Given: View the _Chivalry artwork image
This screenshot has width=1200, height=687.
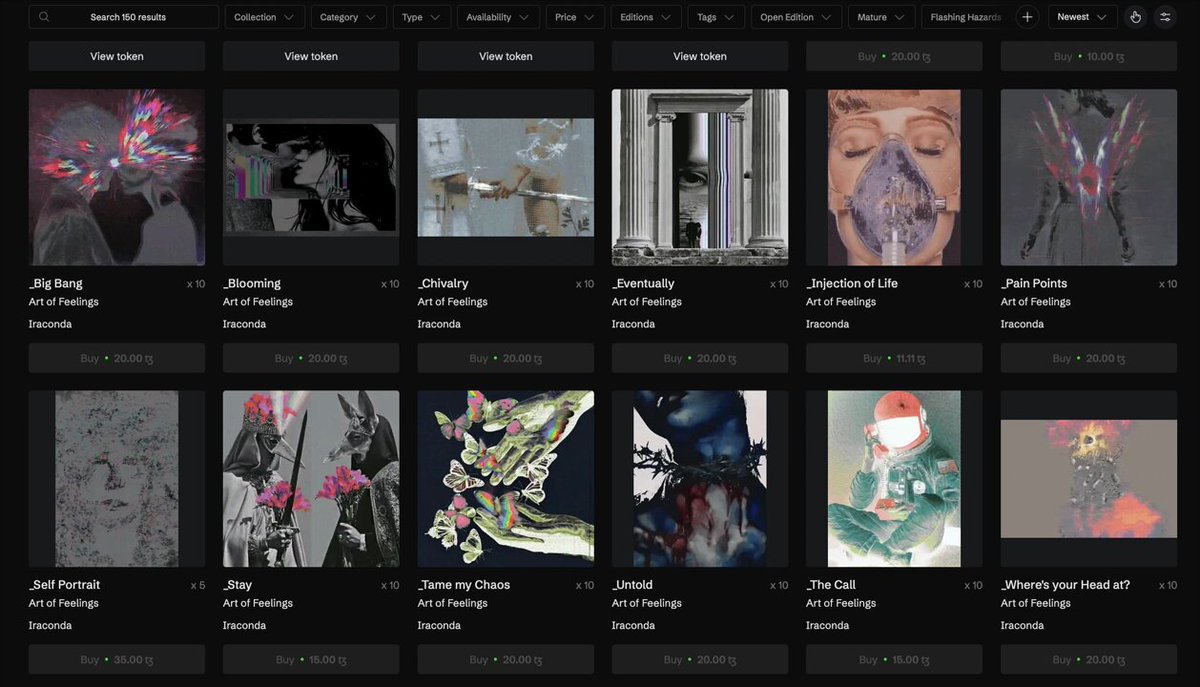Looking at the screenshot, I should click(x=506, y=177).
